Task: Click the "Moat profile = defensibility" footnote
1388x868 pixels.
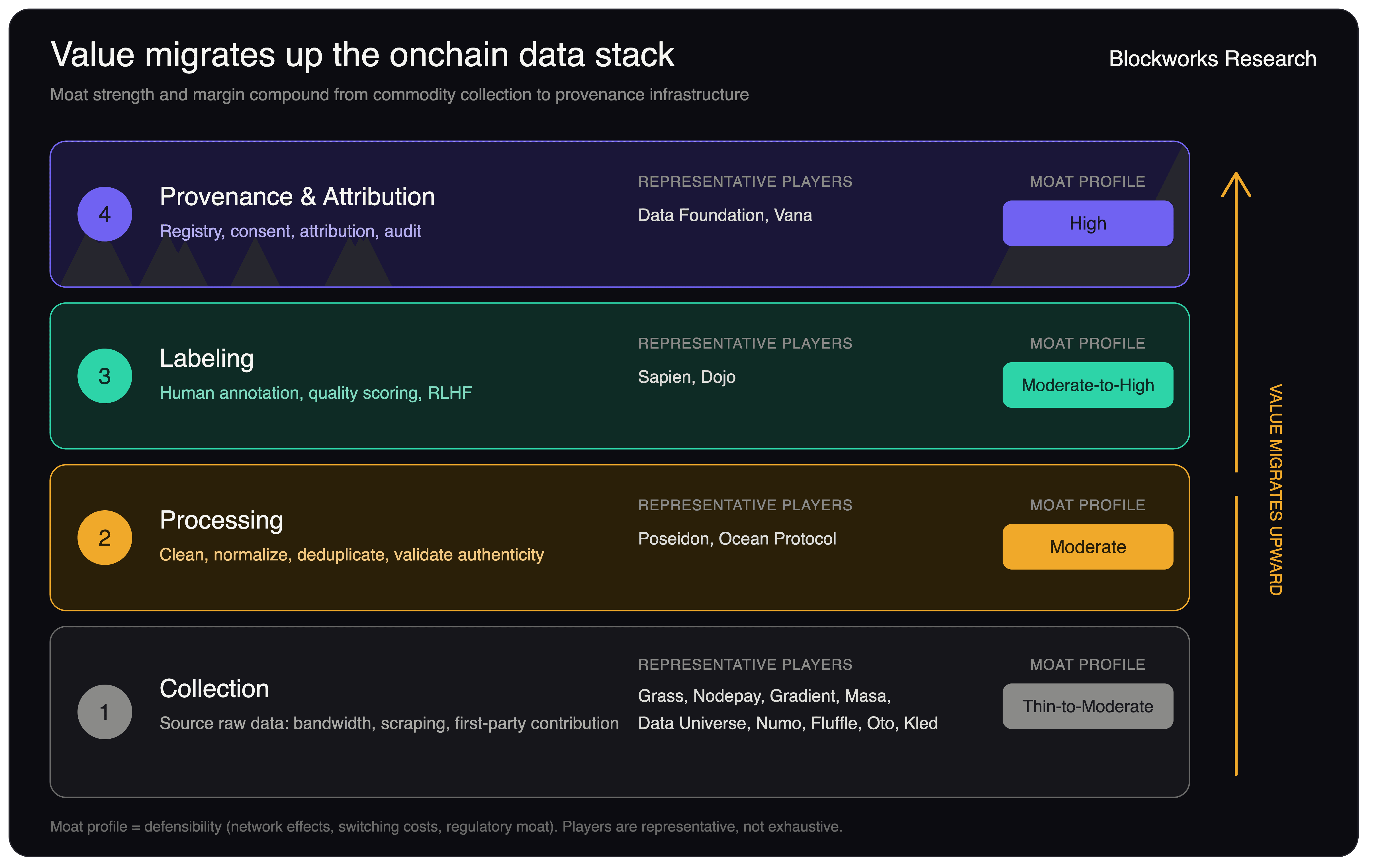Action: [x=446, y=827]
